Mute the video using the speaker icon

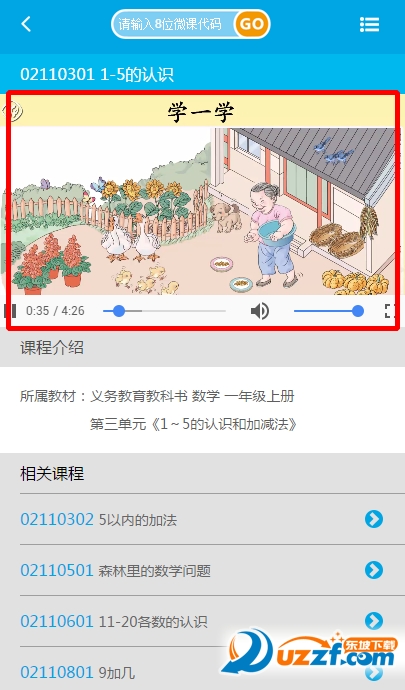coord(260,311)
